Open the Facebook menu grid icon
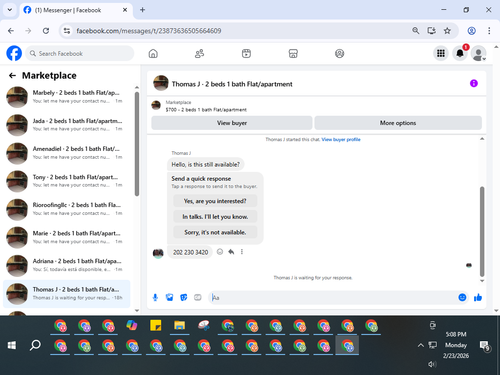This screenshot has height=375, width=500. (x=441, y=53)
